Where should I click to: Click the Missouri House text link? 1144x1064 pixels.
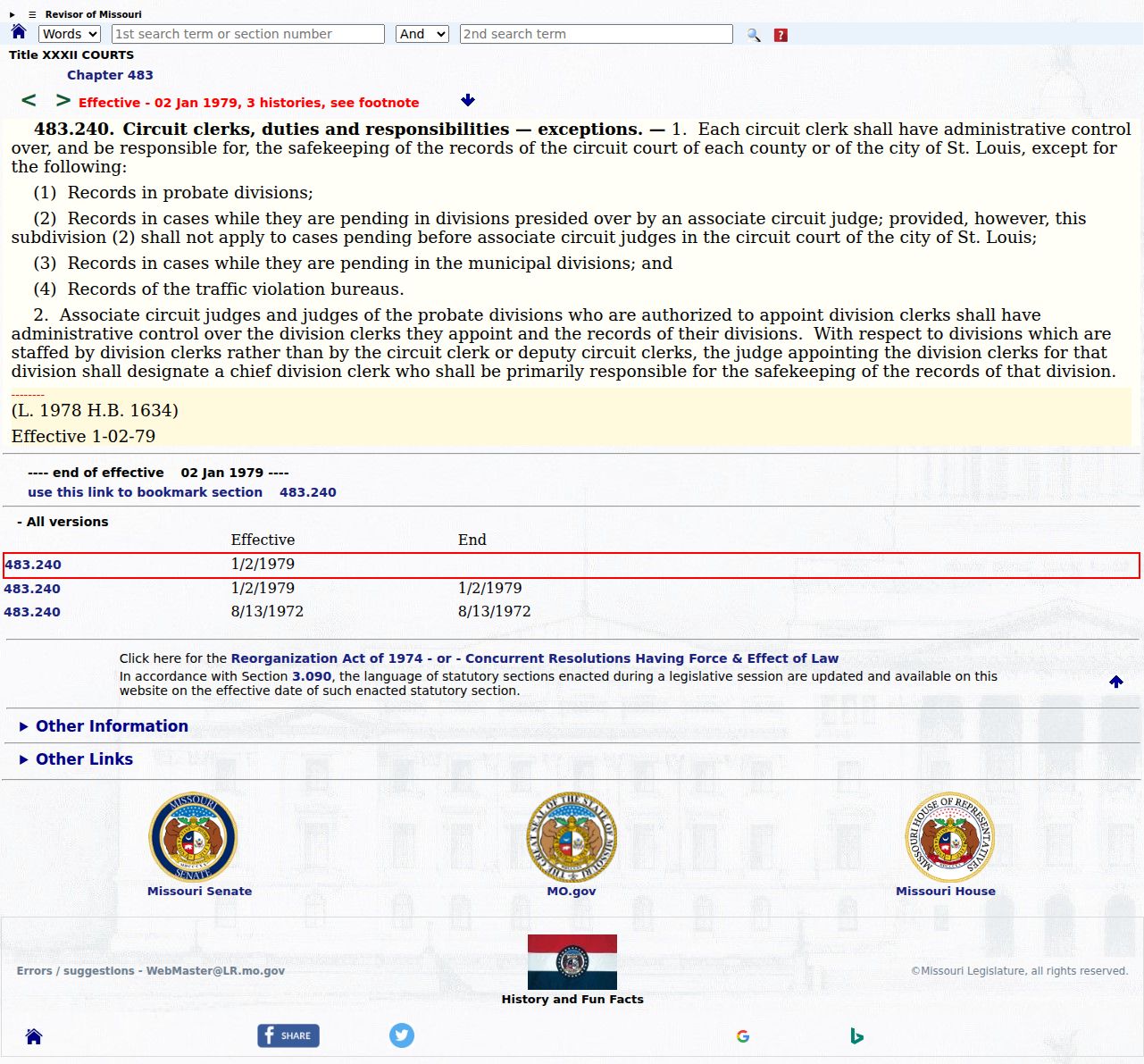click(946, 891)
